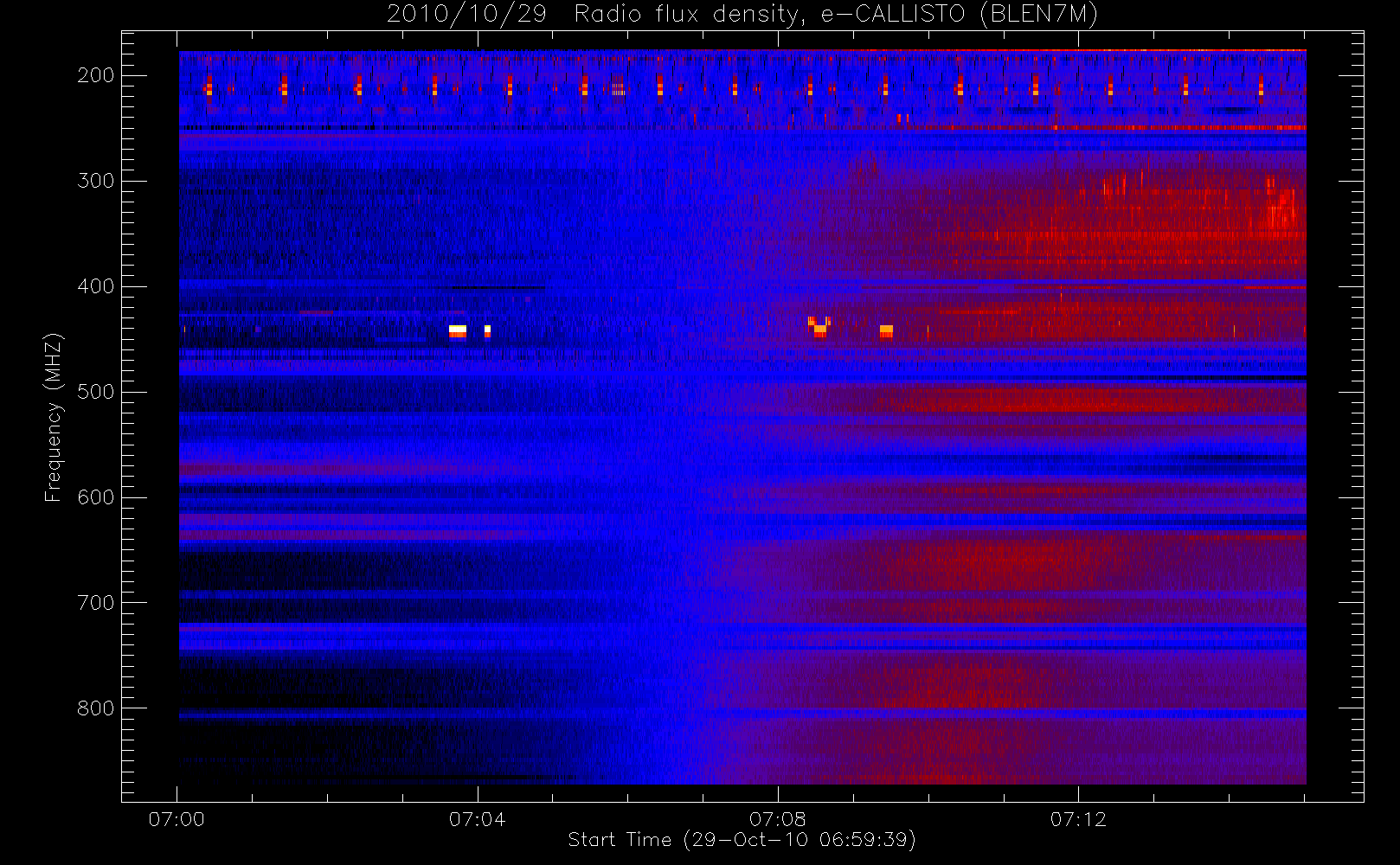The image size is (1400, 865).
Task: Click the 07:04 time tick label
Action: (477, 819)
